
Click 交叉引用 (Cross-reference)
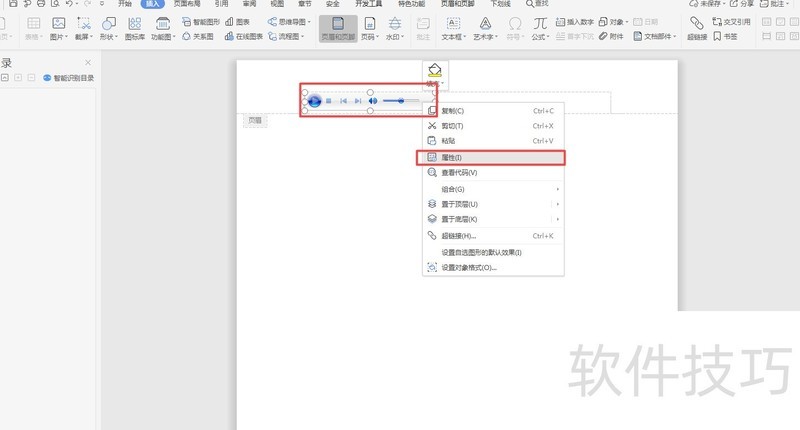pyautogui.click(x=731, y=22)
